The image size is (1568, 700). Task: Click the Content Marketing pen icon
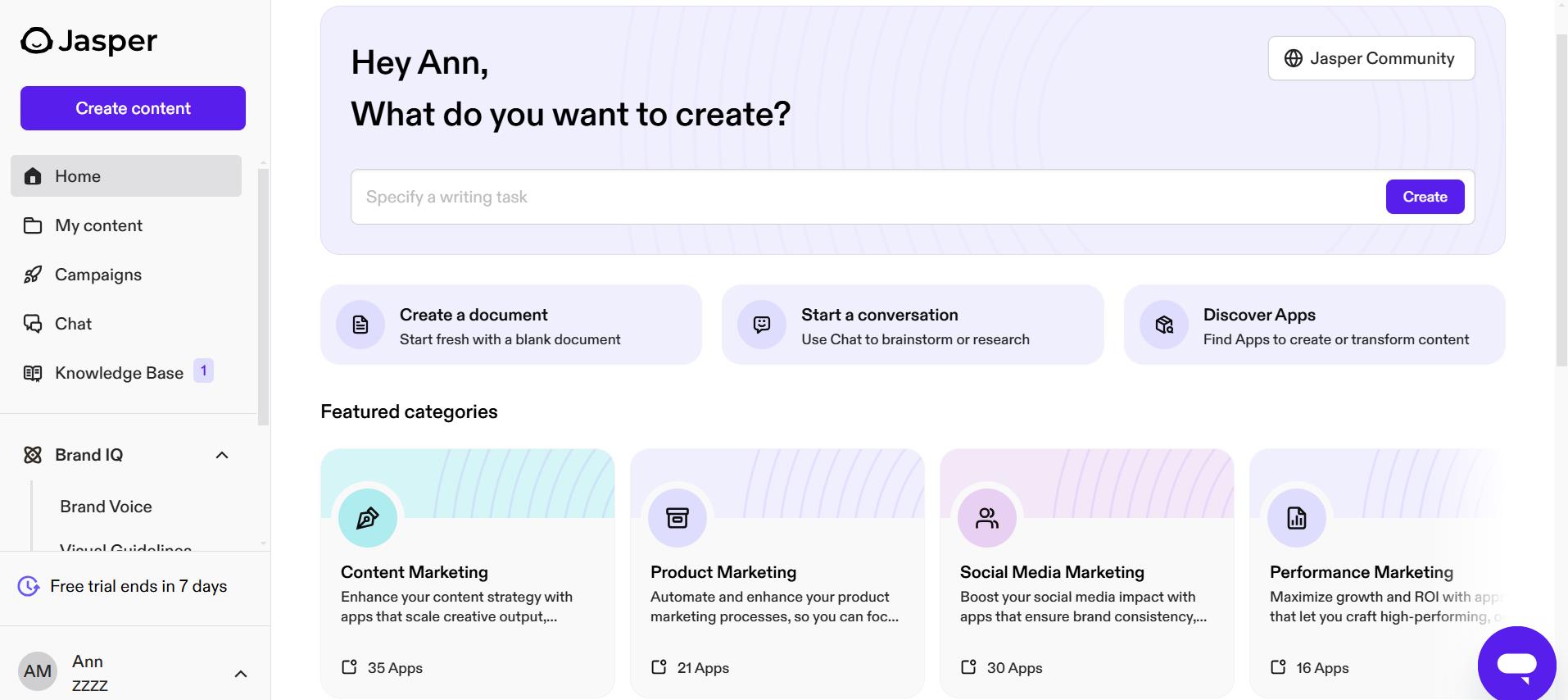pos(368,518)
